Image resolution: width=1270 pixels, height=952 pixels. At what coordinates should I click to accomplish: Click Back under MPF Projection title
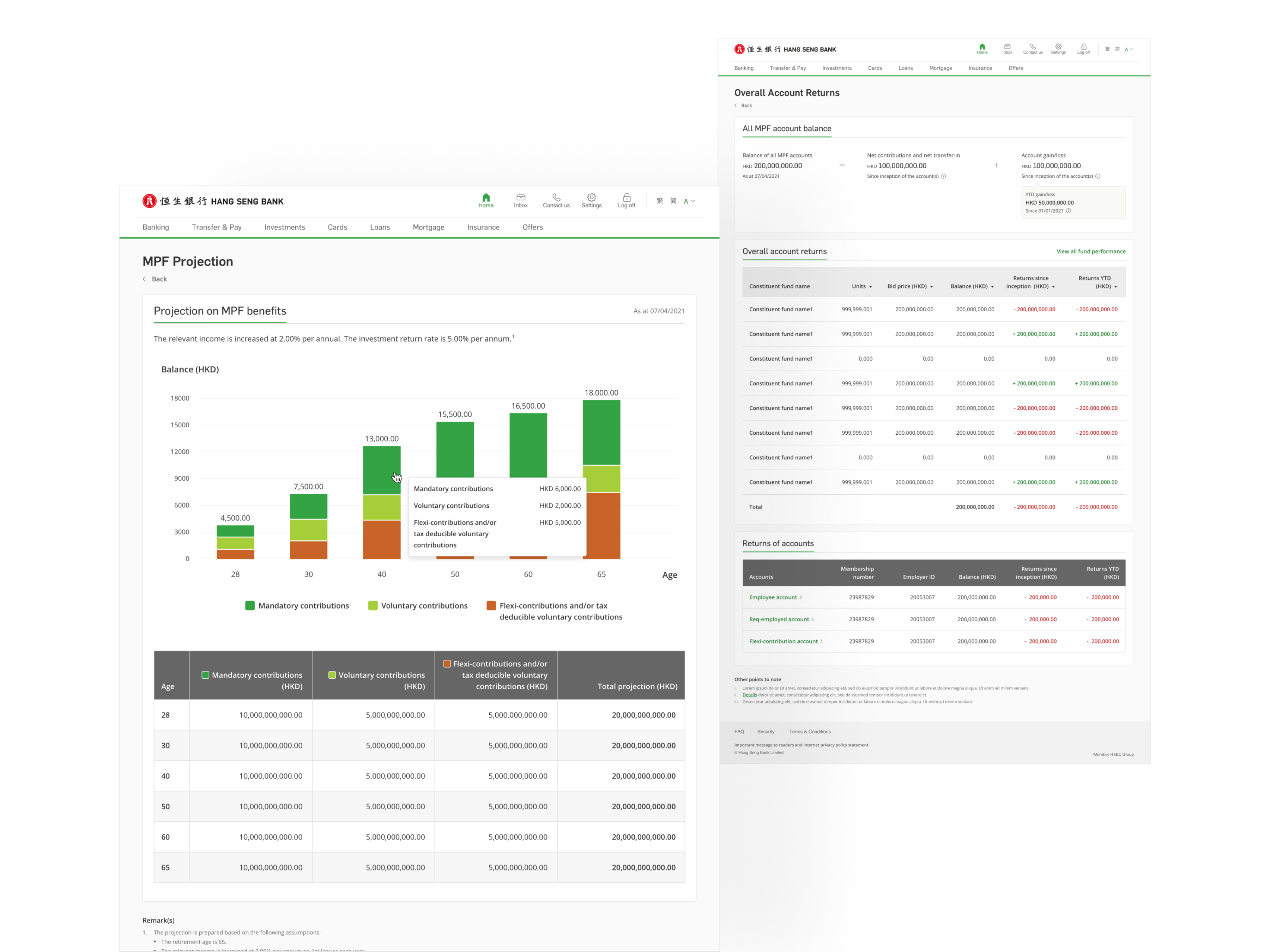coord(158,280)
